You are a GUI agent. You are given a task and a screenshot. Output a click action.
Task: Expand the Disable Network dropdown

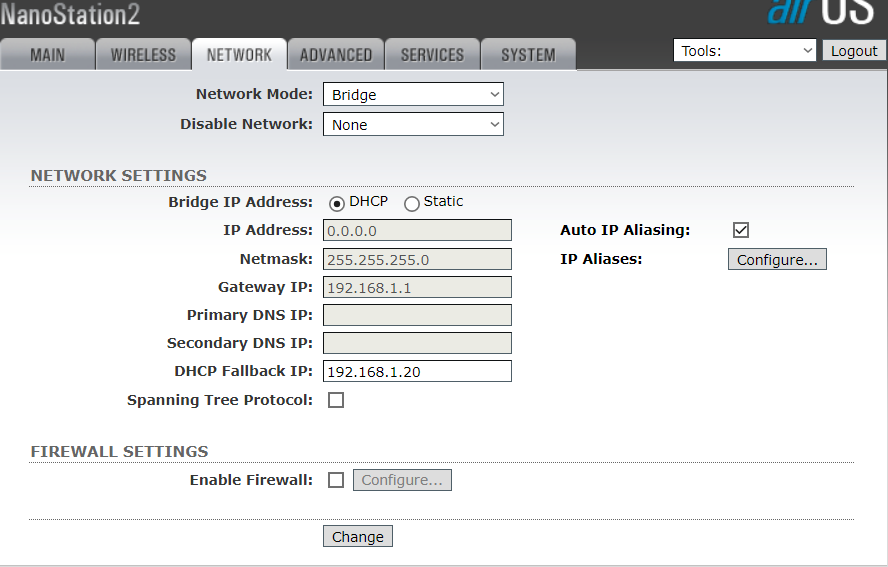click(x=413, y=125)
